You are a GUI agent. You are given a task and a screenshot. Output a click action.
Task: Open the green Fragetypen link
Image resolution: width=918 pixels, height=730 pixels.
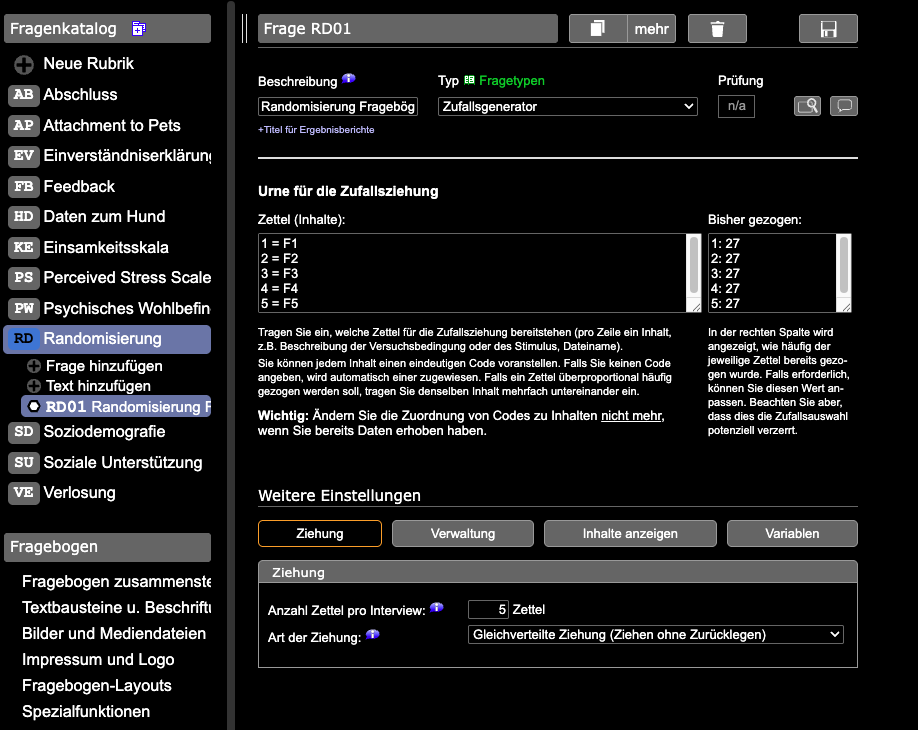tap(512, 81)
